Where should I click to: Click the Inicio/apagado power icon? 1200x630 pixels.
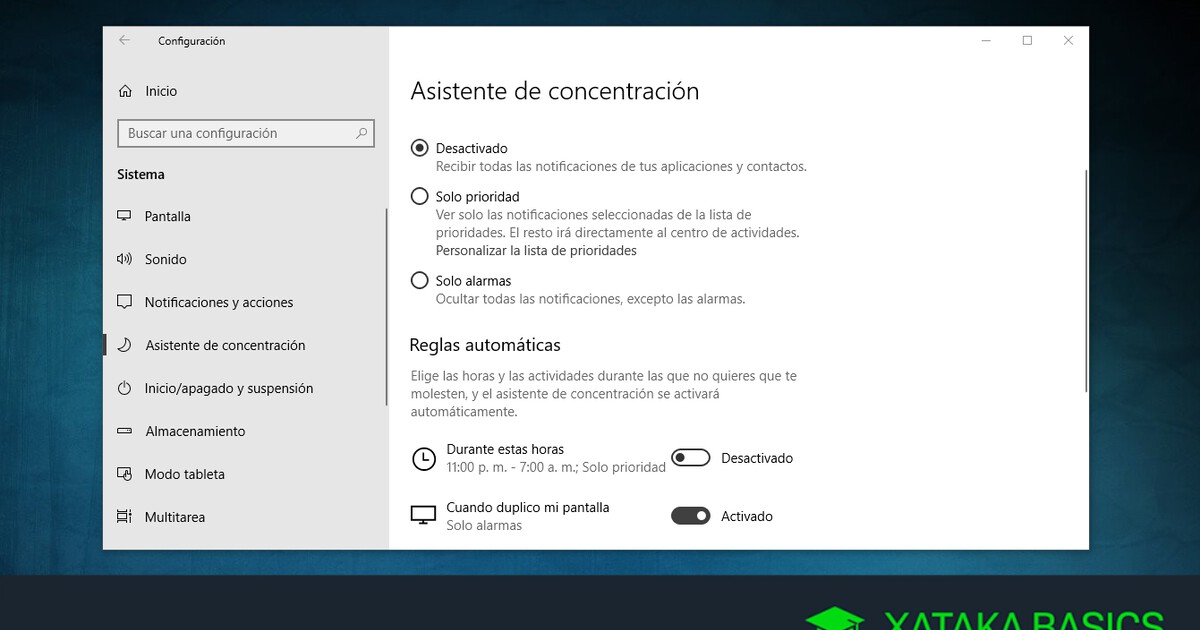(x=125, y=388)
